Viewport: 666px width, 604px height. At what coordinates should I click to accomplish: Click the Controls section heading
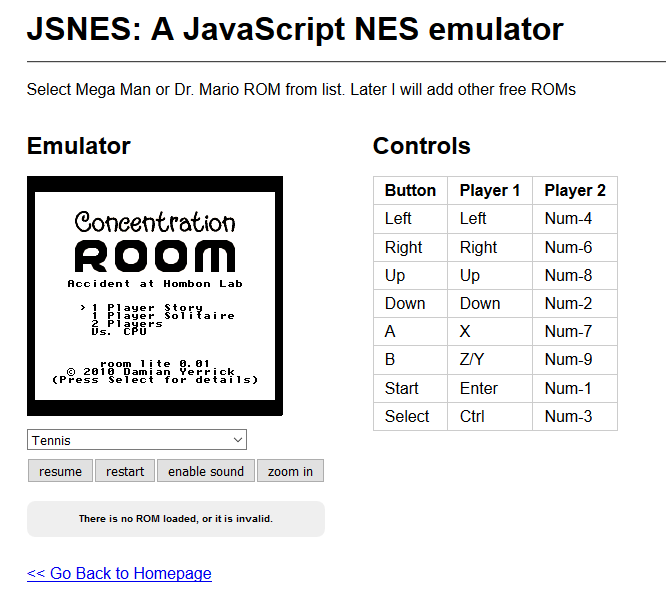click(422, 146)
